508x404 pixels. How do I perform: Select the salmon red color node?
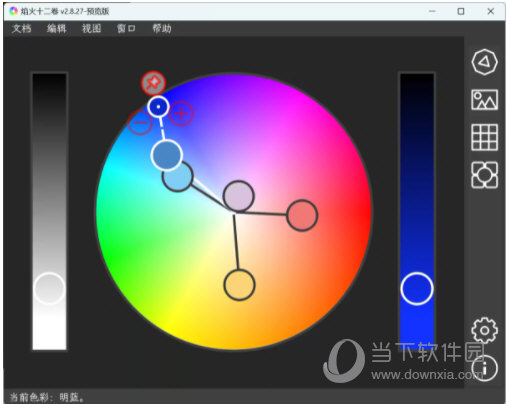click(x=302, y=215)
